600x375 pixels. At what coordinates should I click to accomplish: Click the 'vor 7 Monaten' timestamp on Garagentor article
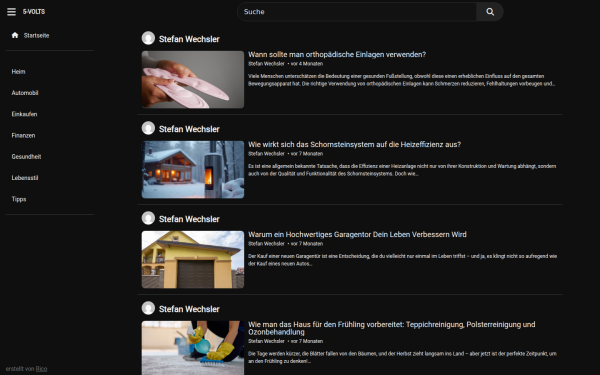point(307,244)
